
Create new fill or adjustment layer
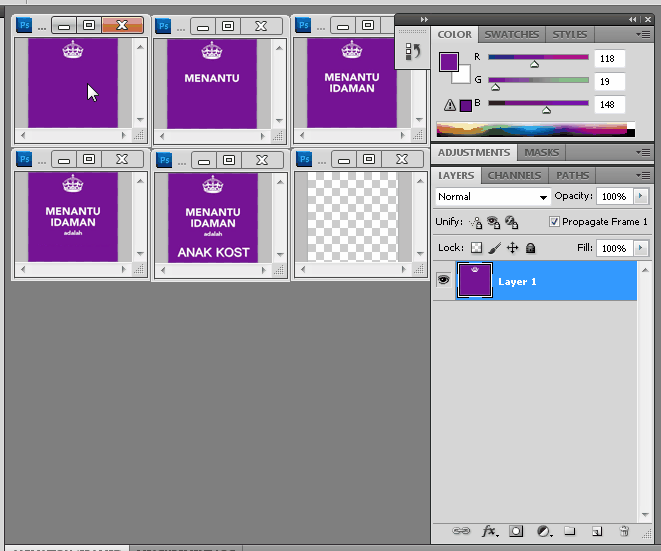click(x=544, y=531)
